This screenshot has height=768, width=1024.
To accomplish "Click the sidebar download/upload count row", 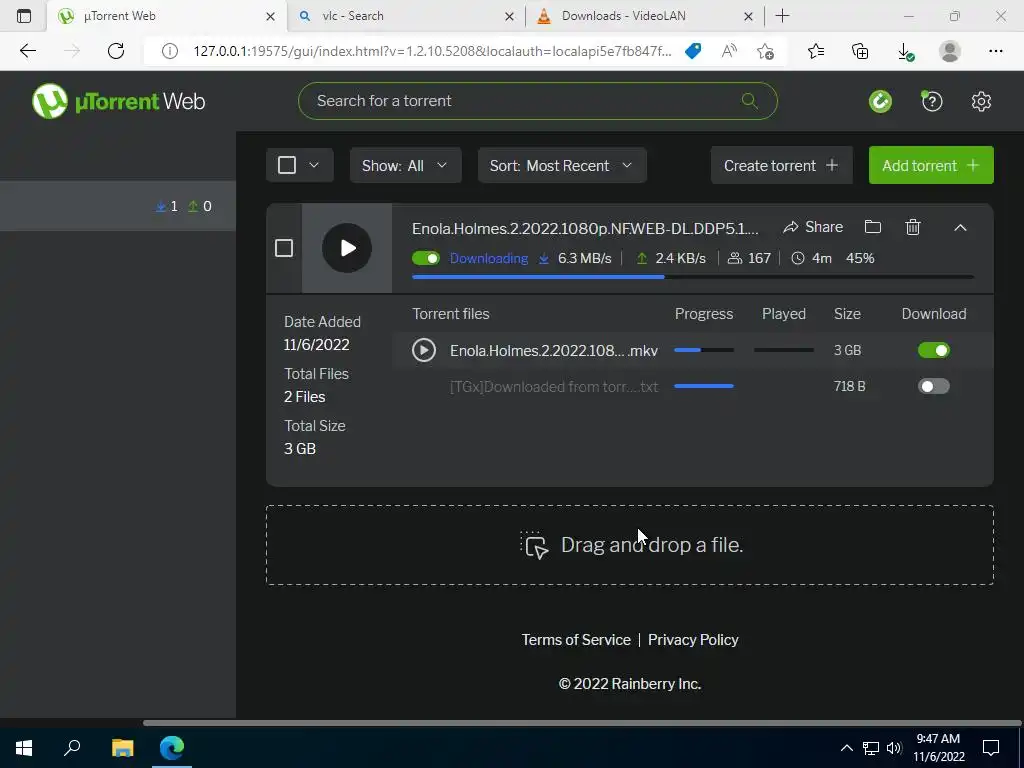I will 118,206.
